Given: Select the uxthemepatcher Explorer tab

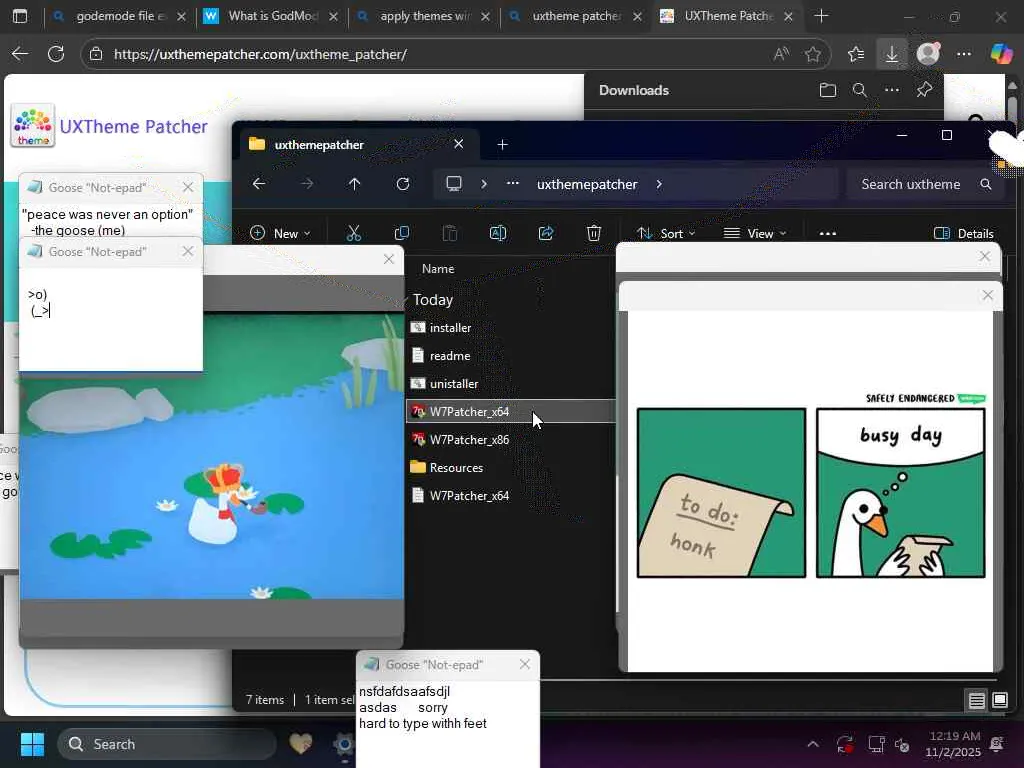Looking at the screenshot, I should (356, 144).
